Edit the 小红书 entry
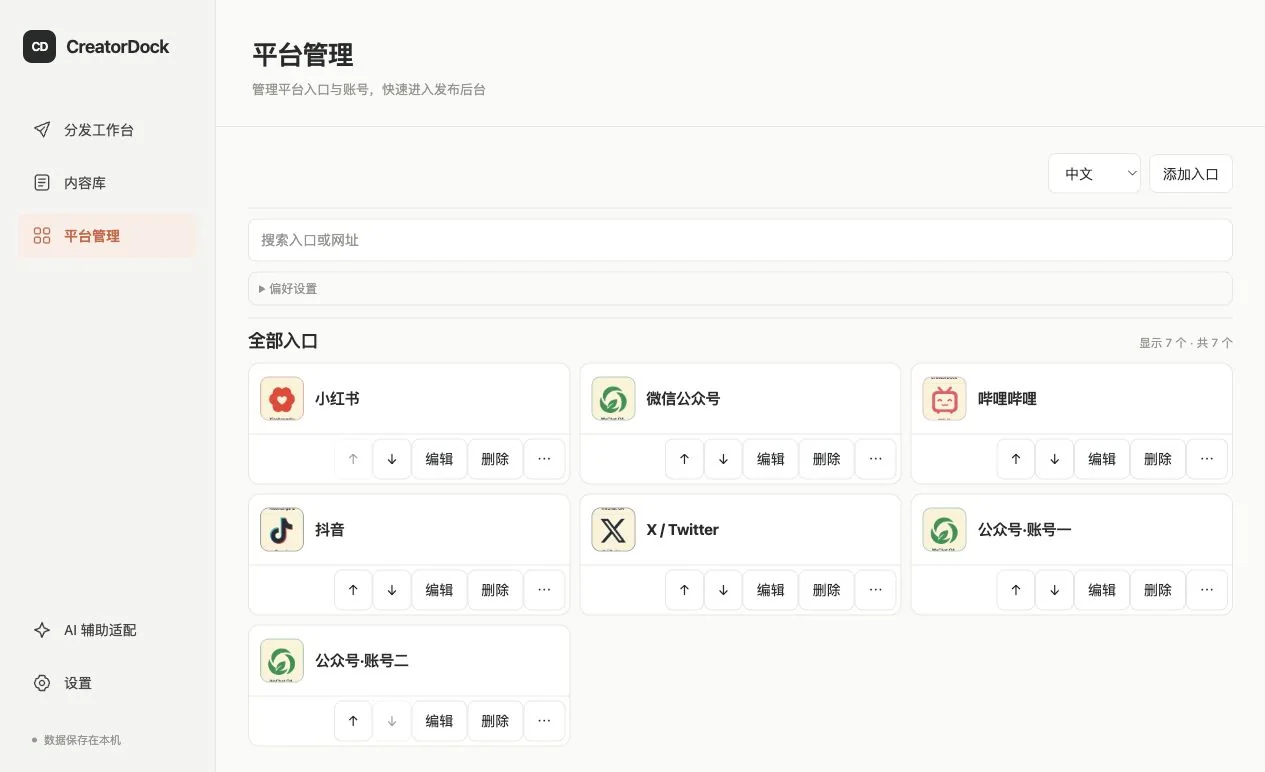This screenshot has height=772, width=1265. [x=439, y=459]
